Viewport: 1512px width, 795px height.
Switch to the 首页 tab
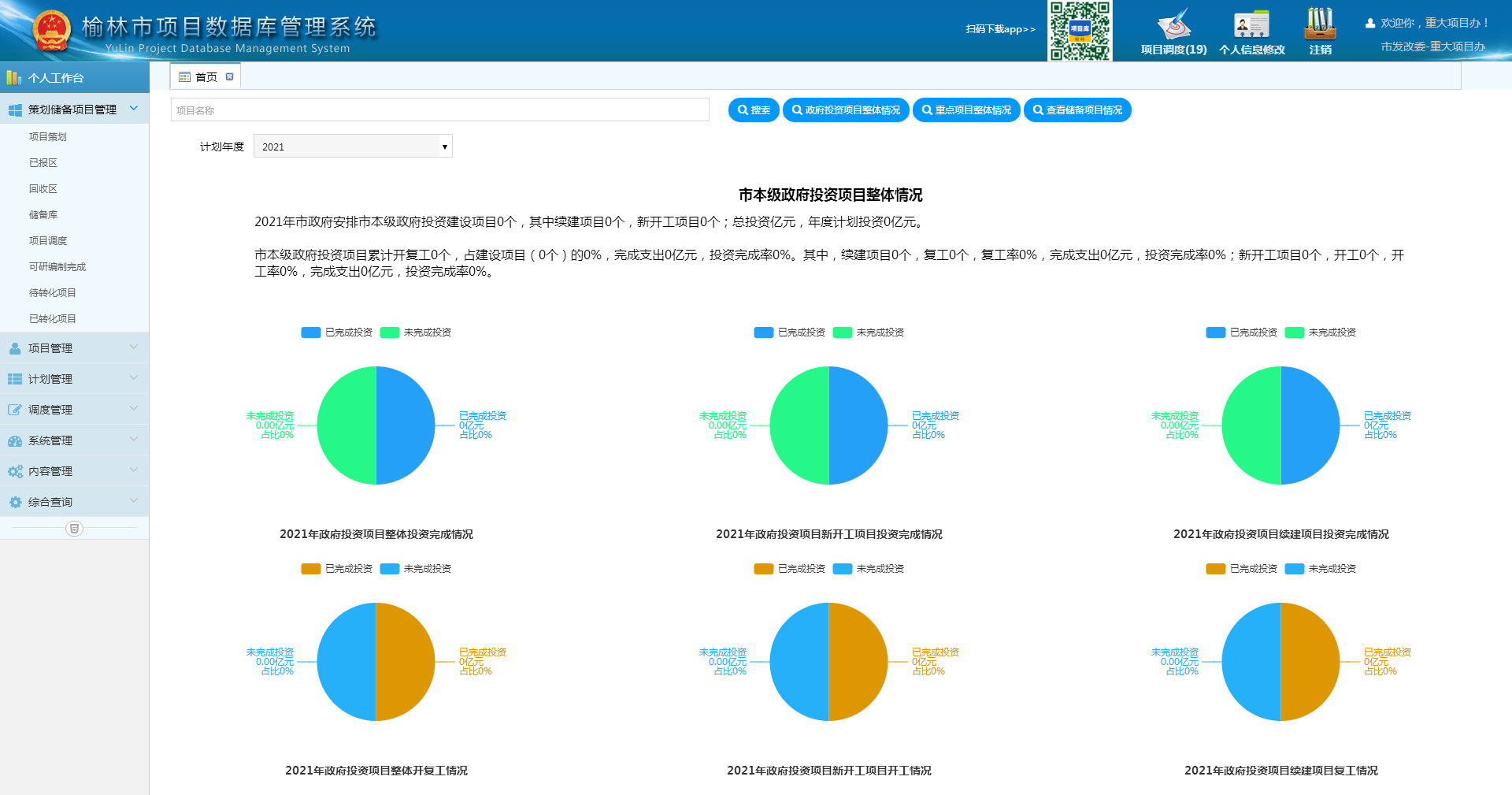(205, 76)
